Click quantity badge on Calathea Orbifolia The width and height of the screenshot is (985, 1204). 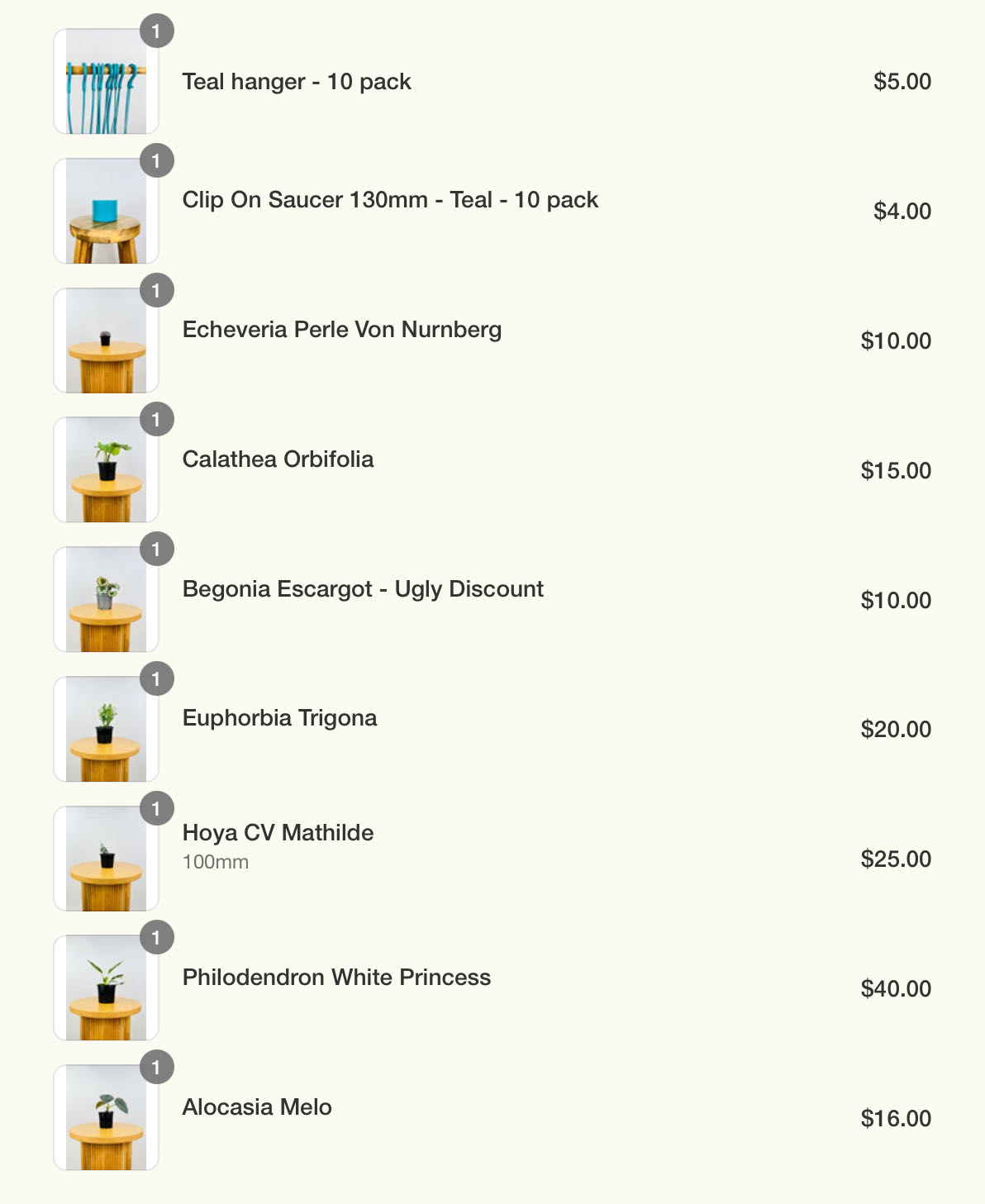point(156,420)
